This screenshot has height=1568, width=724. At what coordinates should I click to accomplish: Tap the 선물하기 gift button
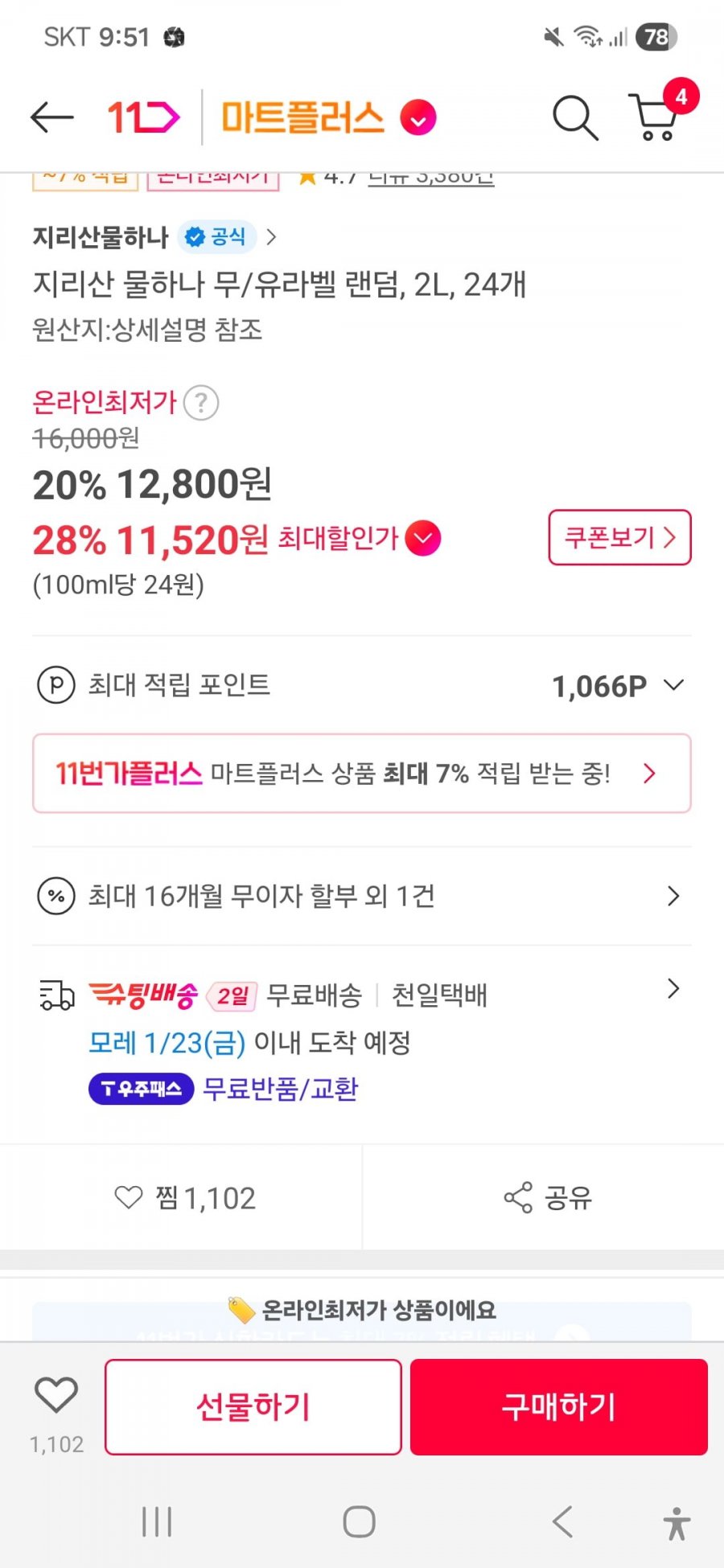tap(253, 1406)
